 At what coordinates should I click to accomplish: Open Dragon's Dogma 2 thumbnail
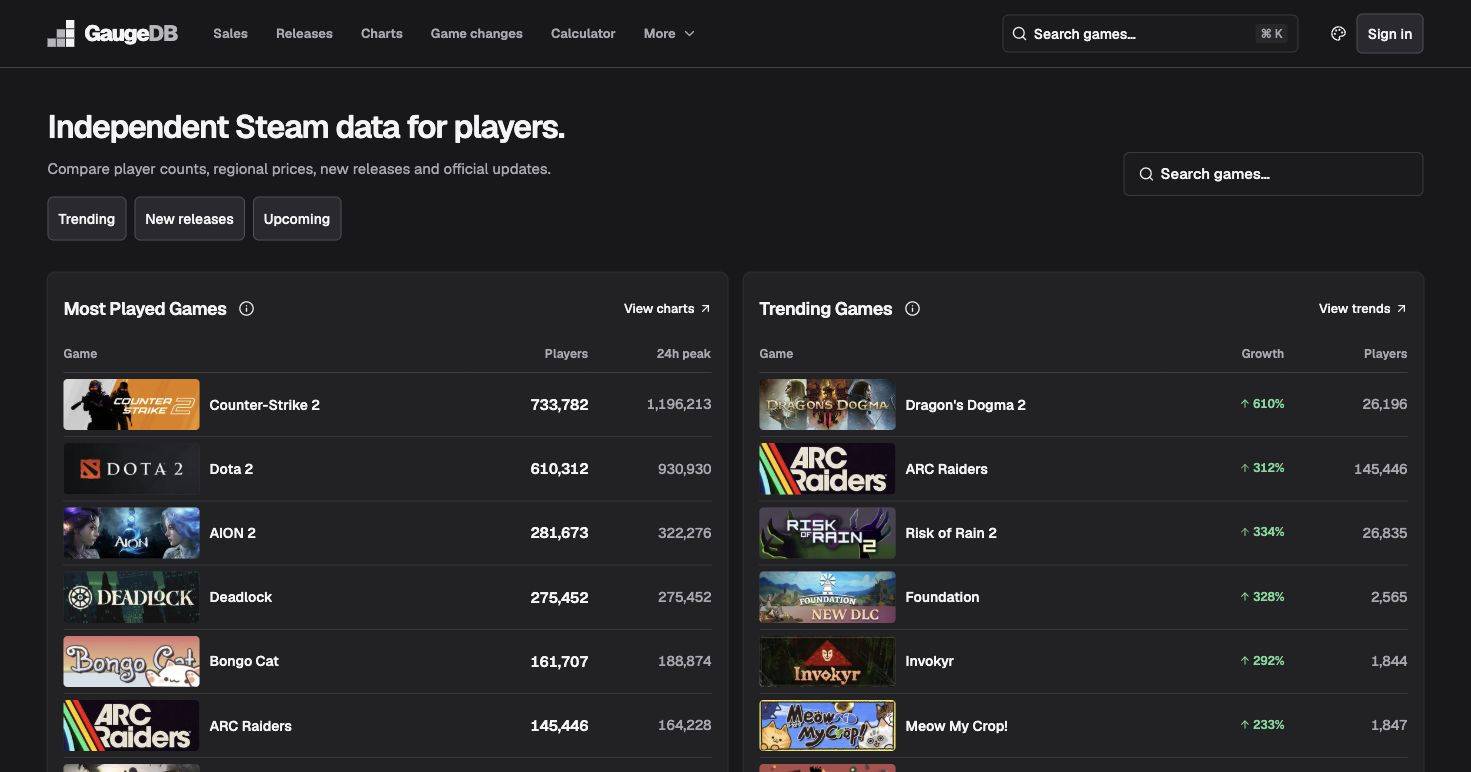827,404
